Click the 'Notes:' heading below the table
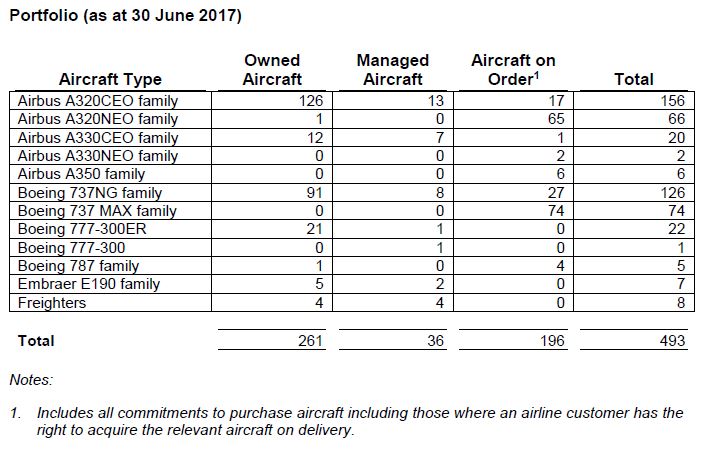Viewport: 705px width, 451px height. coord(31,380)
